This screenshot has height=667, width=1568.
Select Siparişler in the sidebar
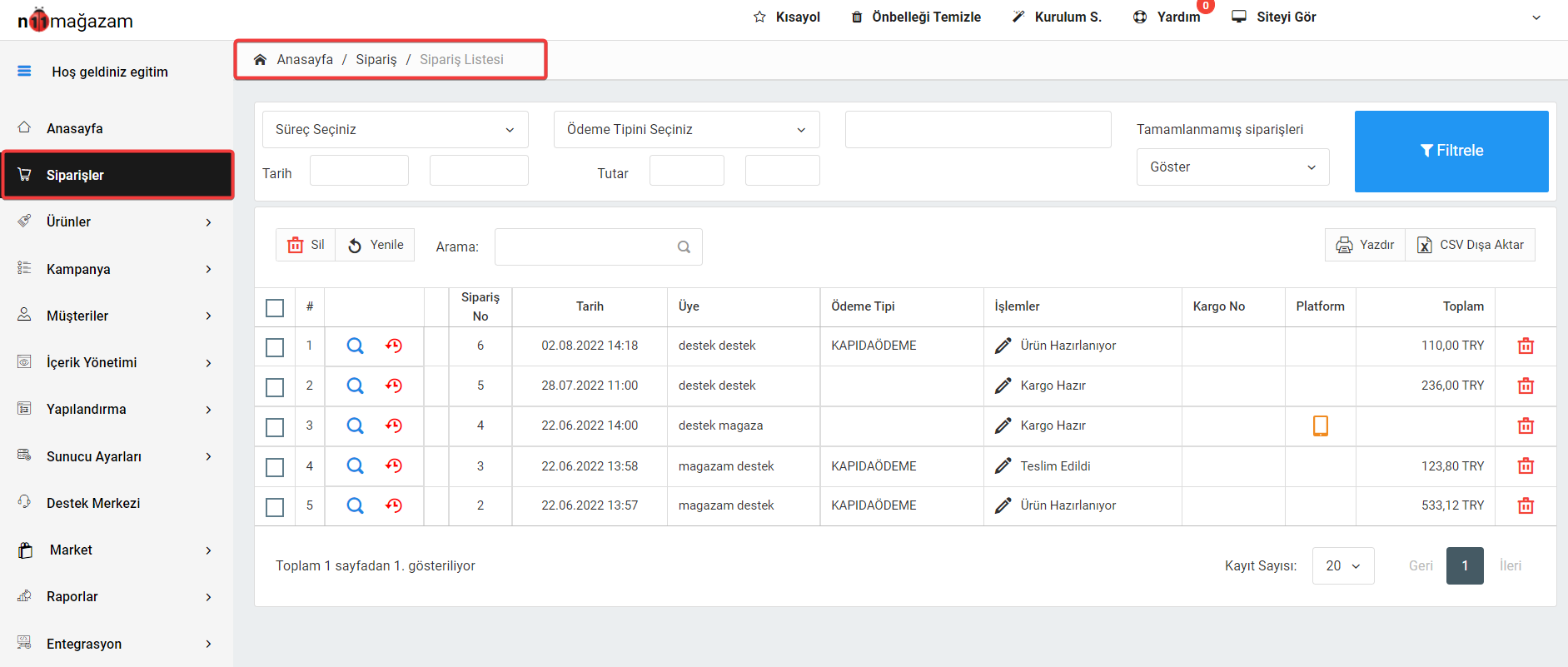(117, 175)
